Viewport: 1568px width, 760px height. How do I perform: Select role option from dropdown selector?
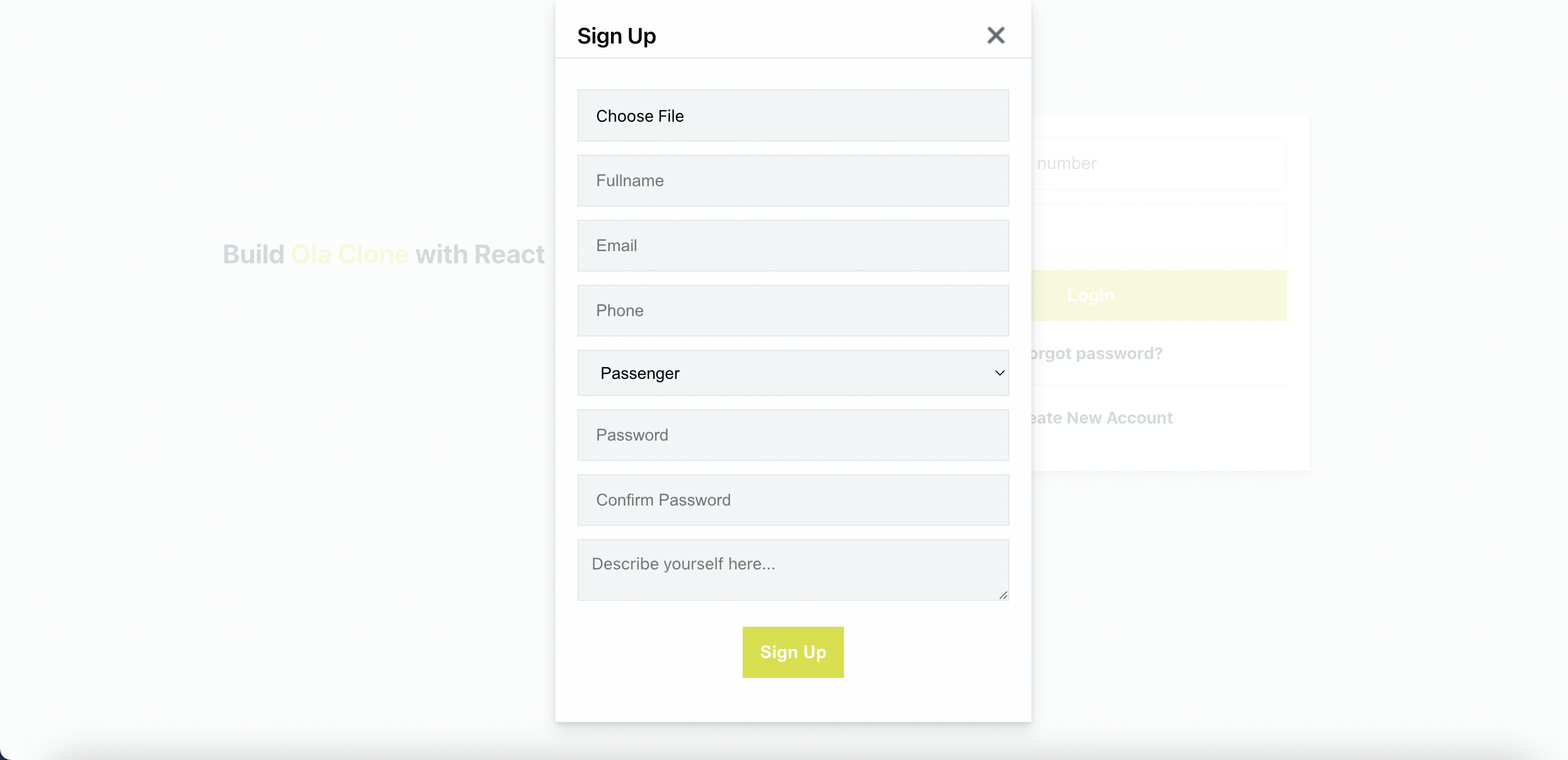pyautogui.click(x=793, y=372)
